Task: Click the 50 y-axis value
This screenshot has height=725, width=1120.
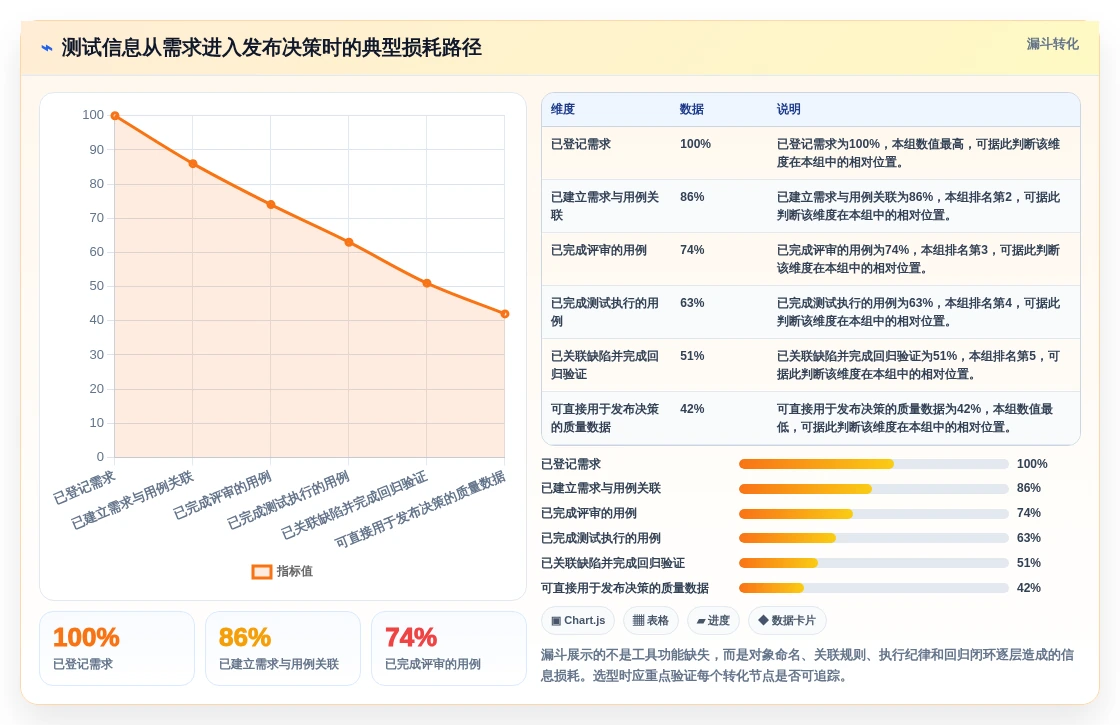Action: [x=96, y=286]
